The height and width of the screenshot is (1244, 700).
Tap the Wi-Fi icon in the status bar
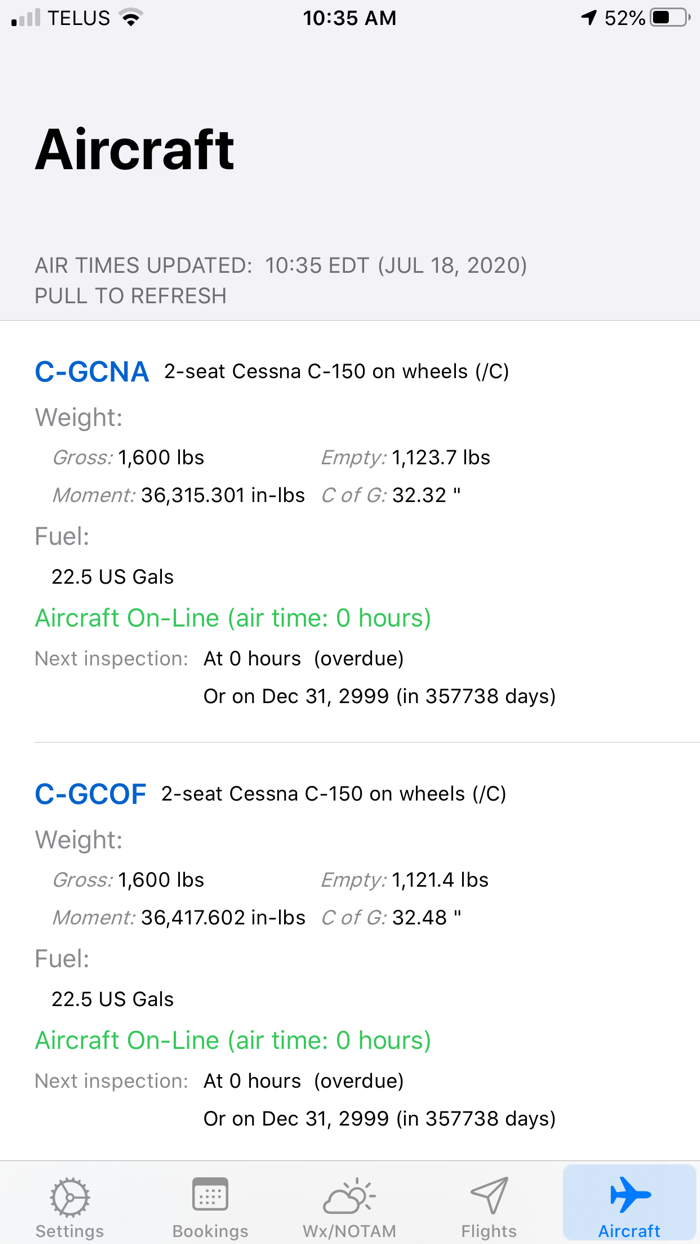(x=129, y=17)
